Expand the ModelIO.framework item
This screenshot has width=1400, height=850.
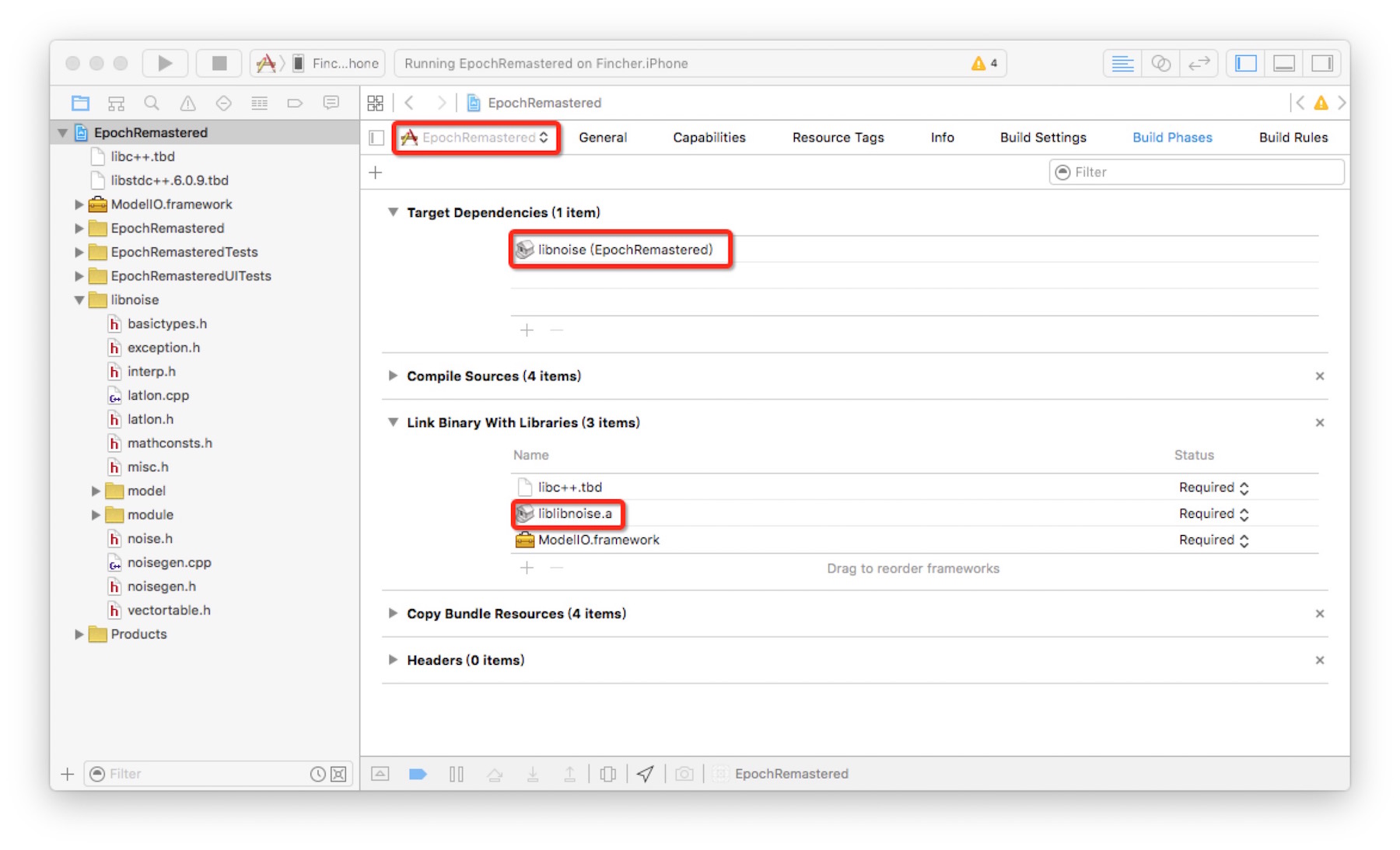[79, 205]
